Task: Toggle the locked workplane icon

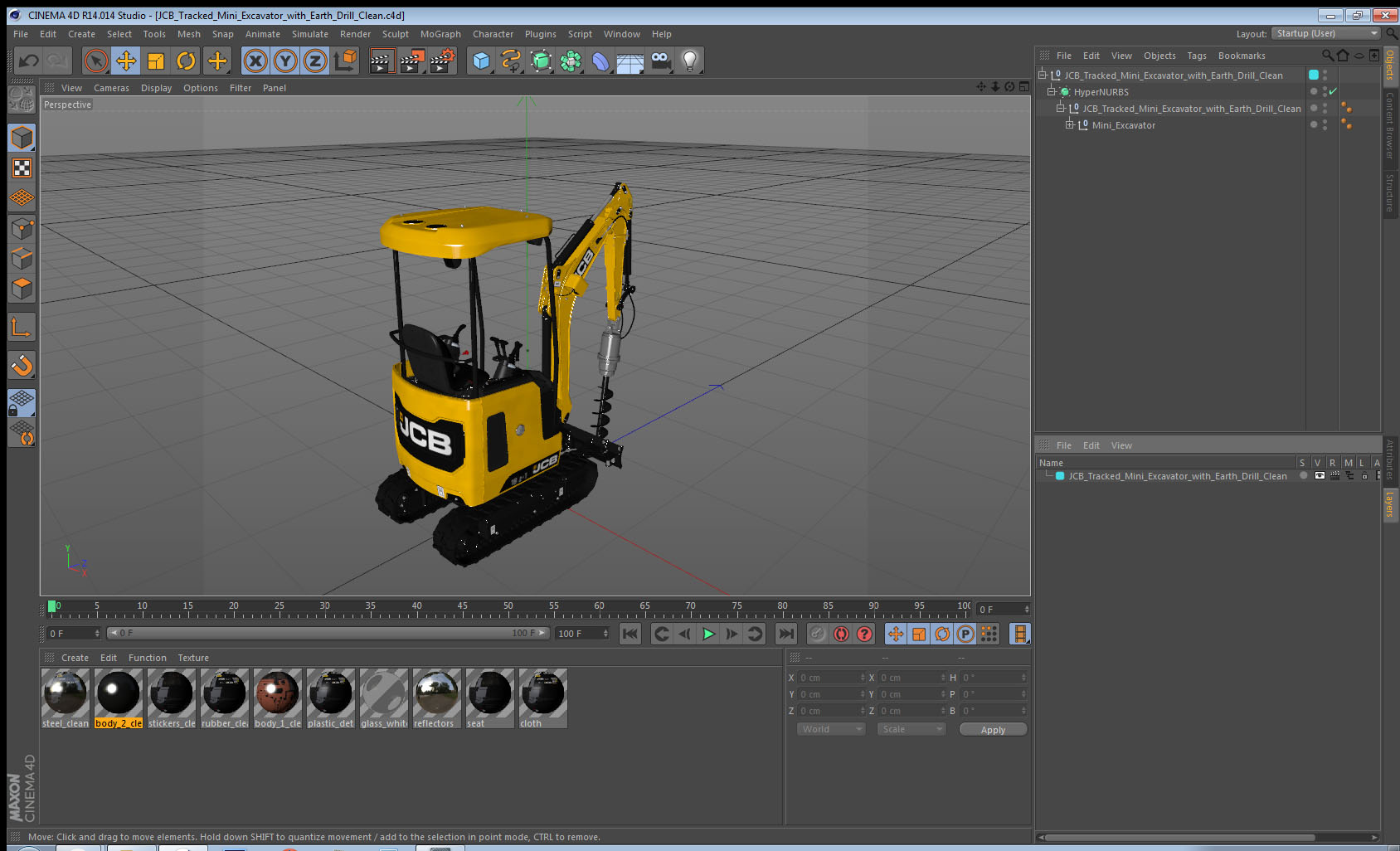Action: (22, 403)
